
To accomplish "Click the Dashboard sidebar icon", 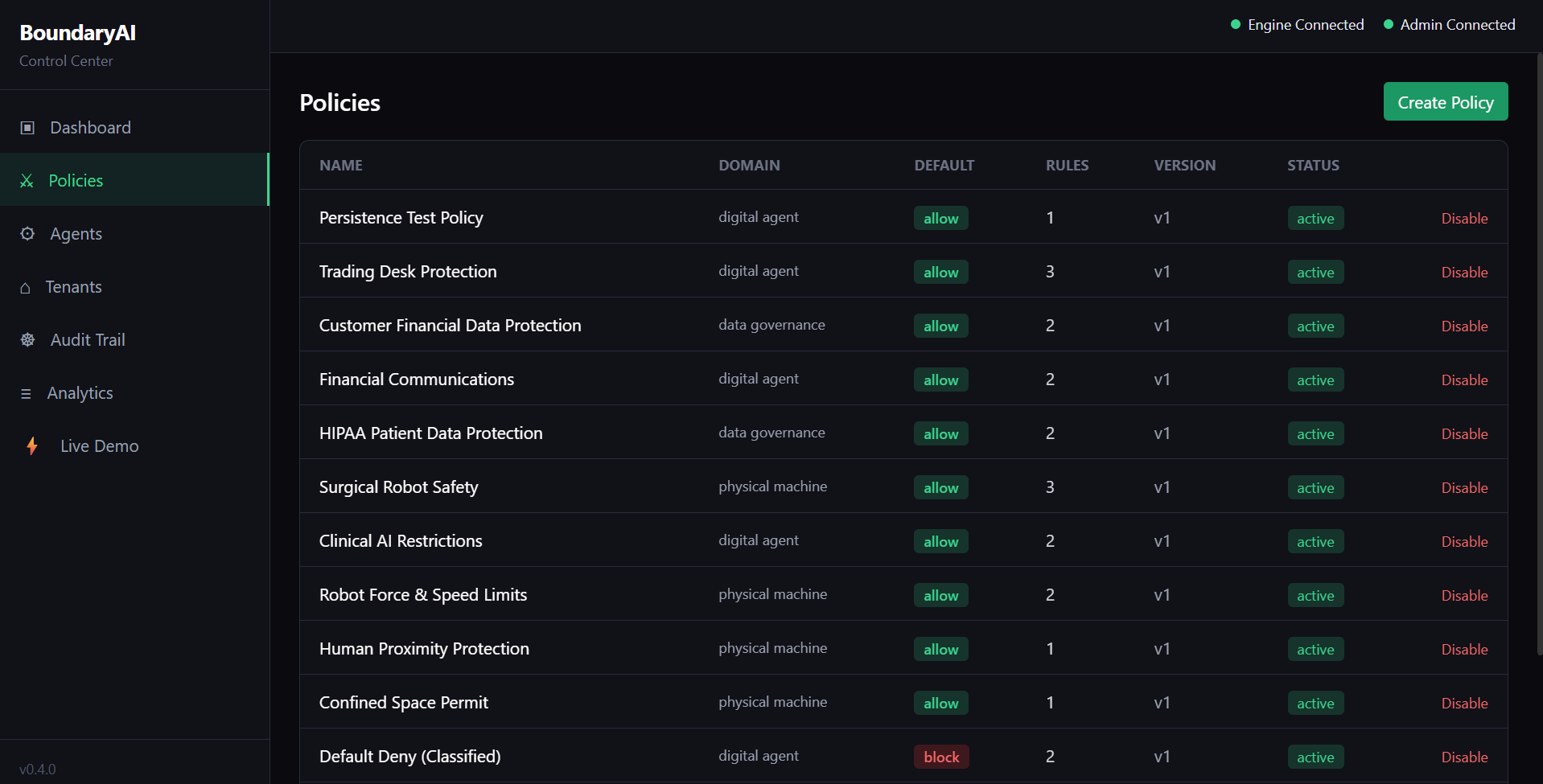I will (27, 128).
